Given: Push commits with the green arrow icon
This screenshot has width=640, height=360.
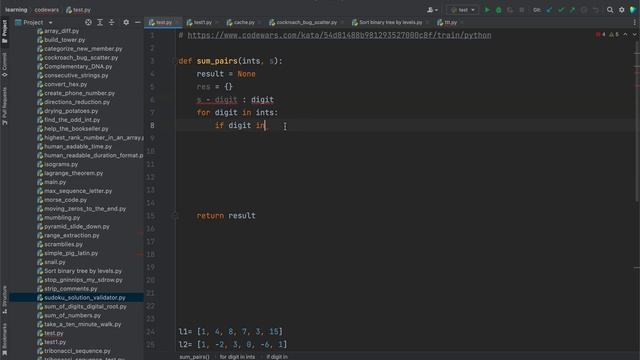Looking at the screenshot, I should 572,10.
